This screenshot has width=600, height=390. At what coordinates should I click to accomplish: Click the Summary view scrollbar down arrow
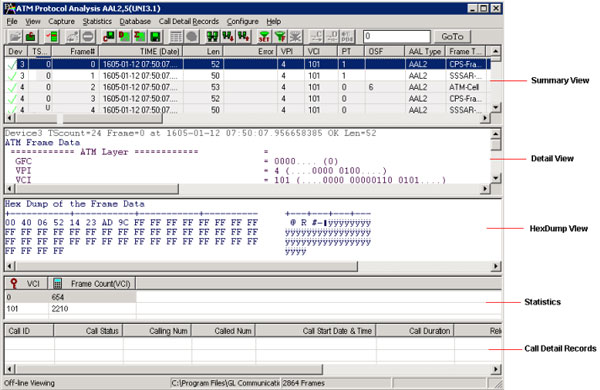pos(496,107)
